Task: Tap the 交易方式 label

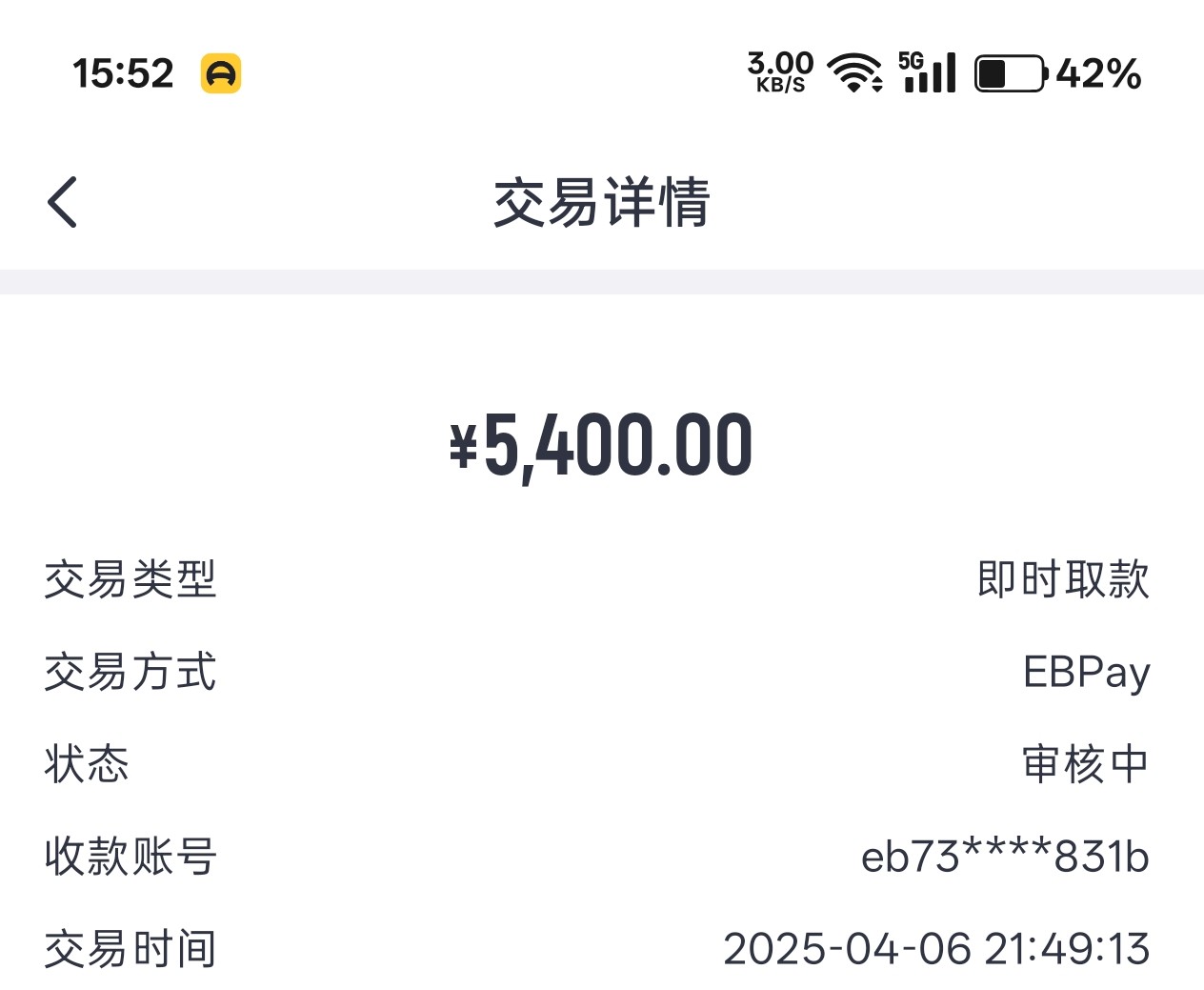Action: pos(130,672)
